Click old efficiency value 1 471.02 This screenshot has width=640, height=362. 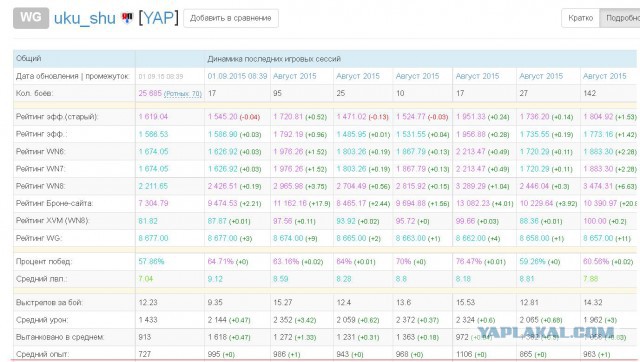pyautogui.click(x=351, y=117)
